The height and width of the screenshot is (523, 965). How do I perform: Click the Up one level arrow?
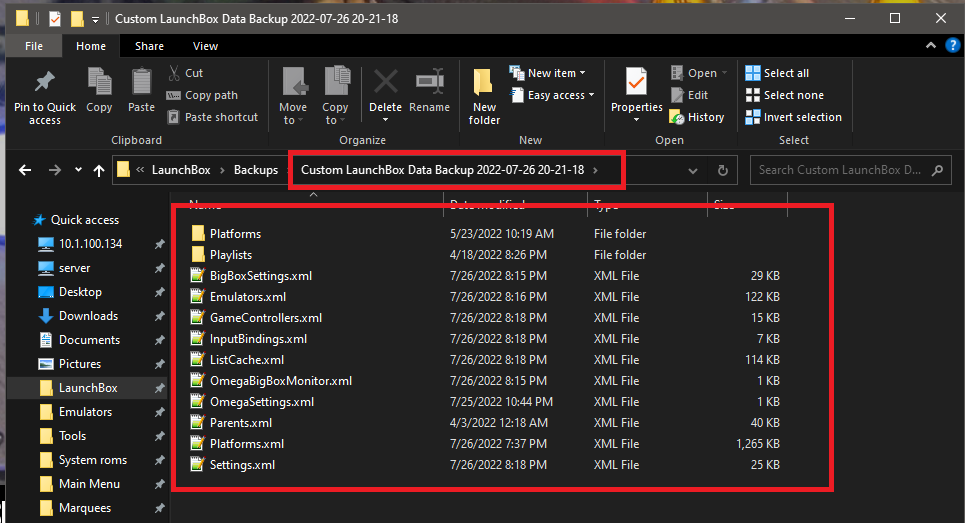click(x=98, y=170)
